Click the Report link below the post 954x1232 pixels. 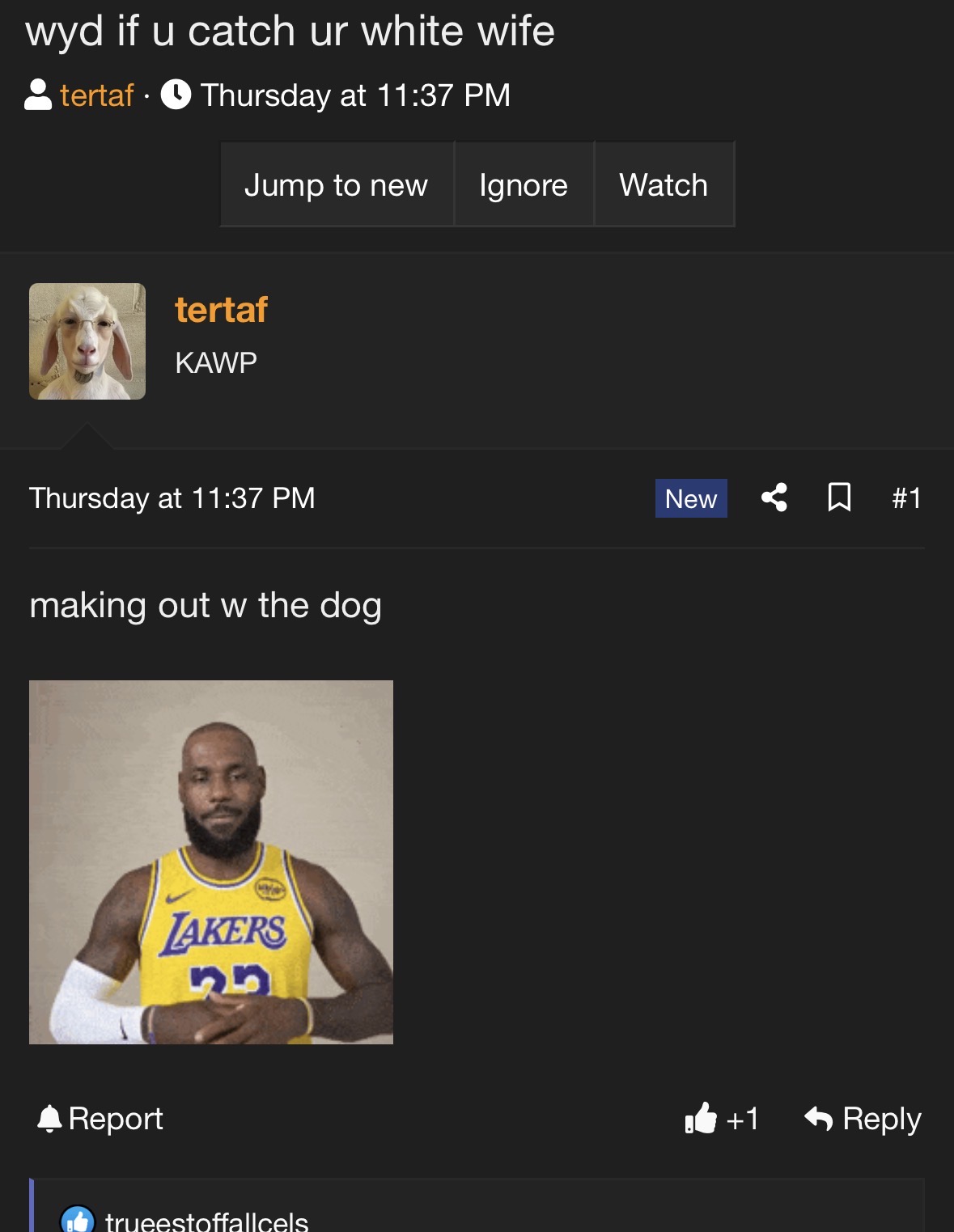click(x=116, y=1119)
